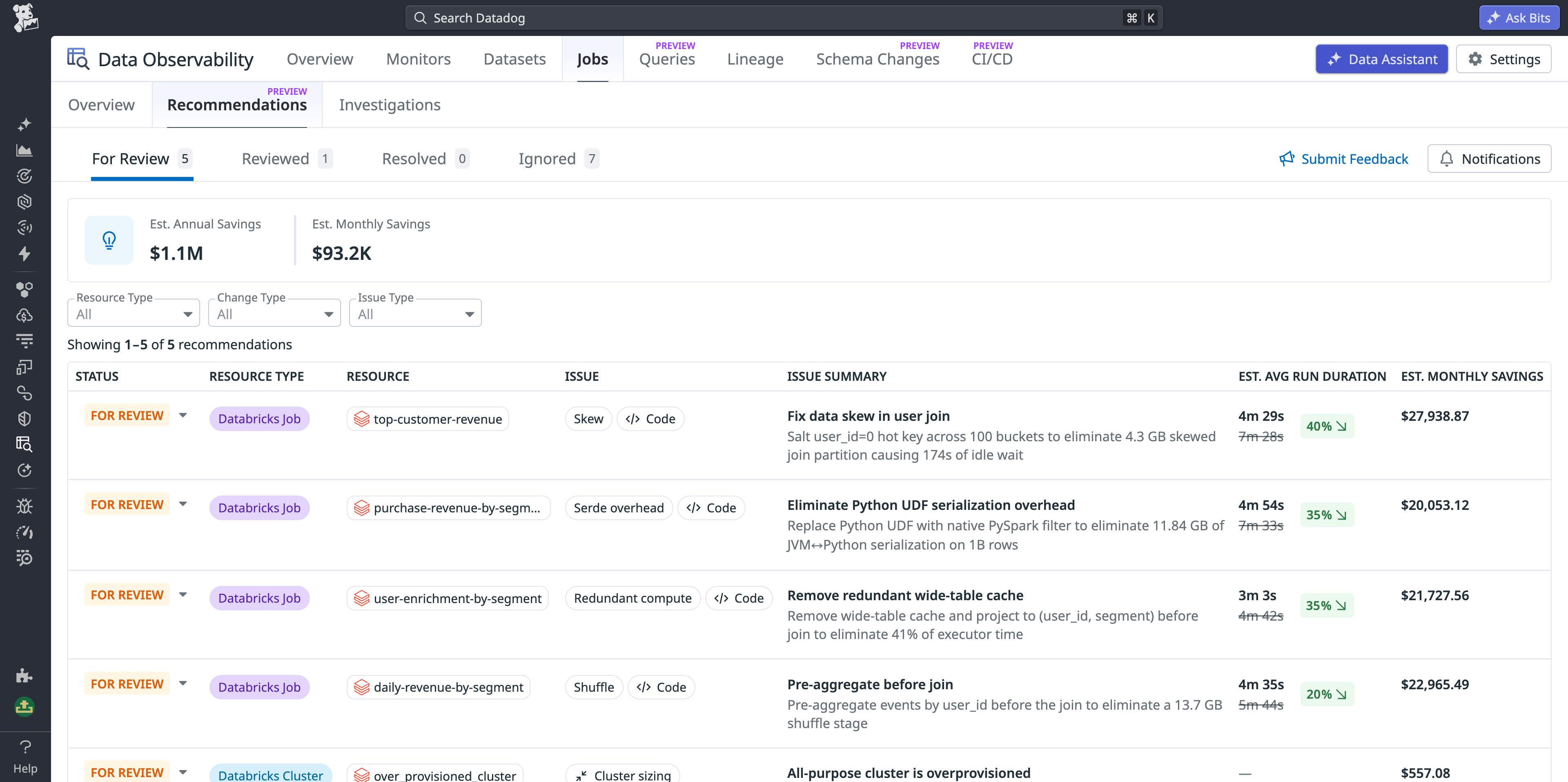This screenshot has width=1568, height=782.
Task: Open the Schema Changes tab
Action: (877, 59)
